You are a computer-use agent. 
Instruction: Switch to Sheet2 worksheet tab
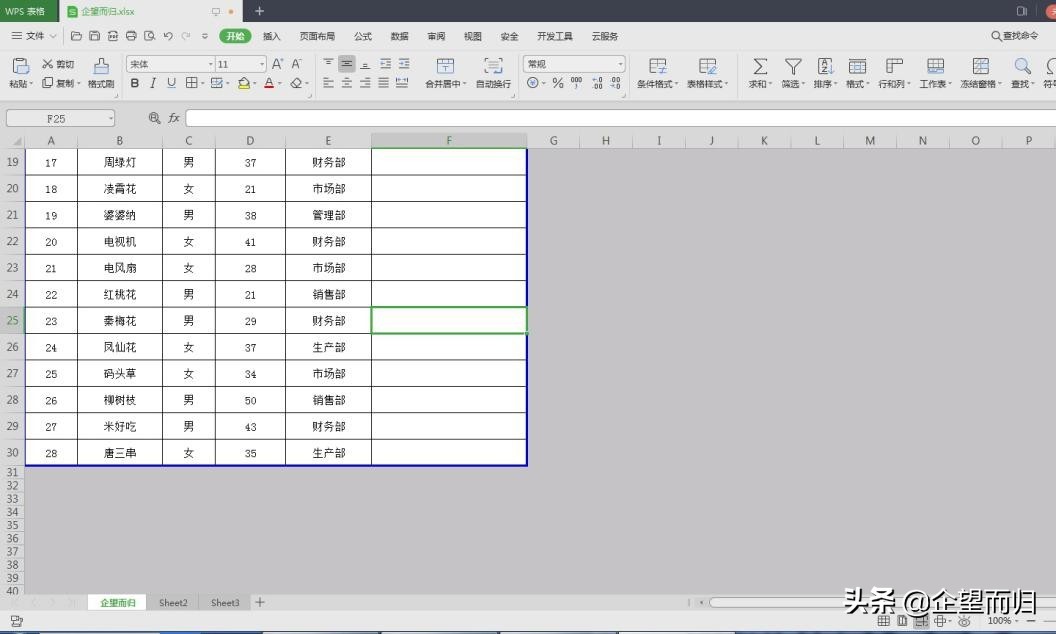click(173, 602)
